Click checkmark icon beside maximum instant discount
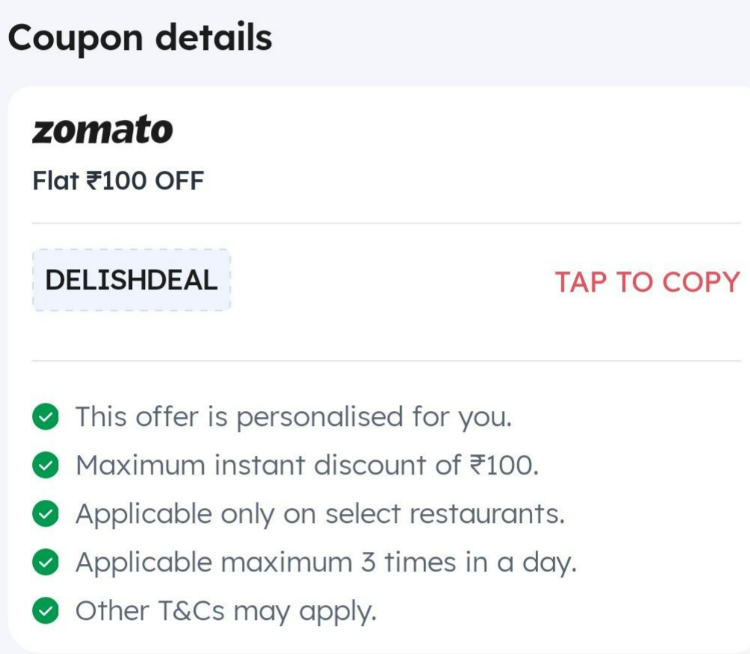 coord(45,465)
